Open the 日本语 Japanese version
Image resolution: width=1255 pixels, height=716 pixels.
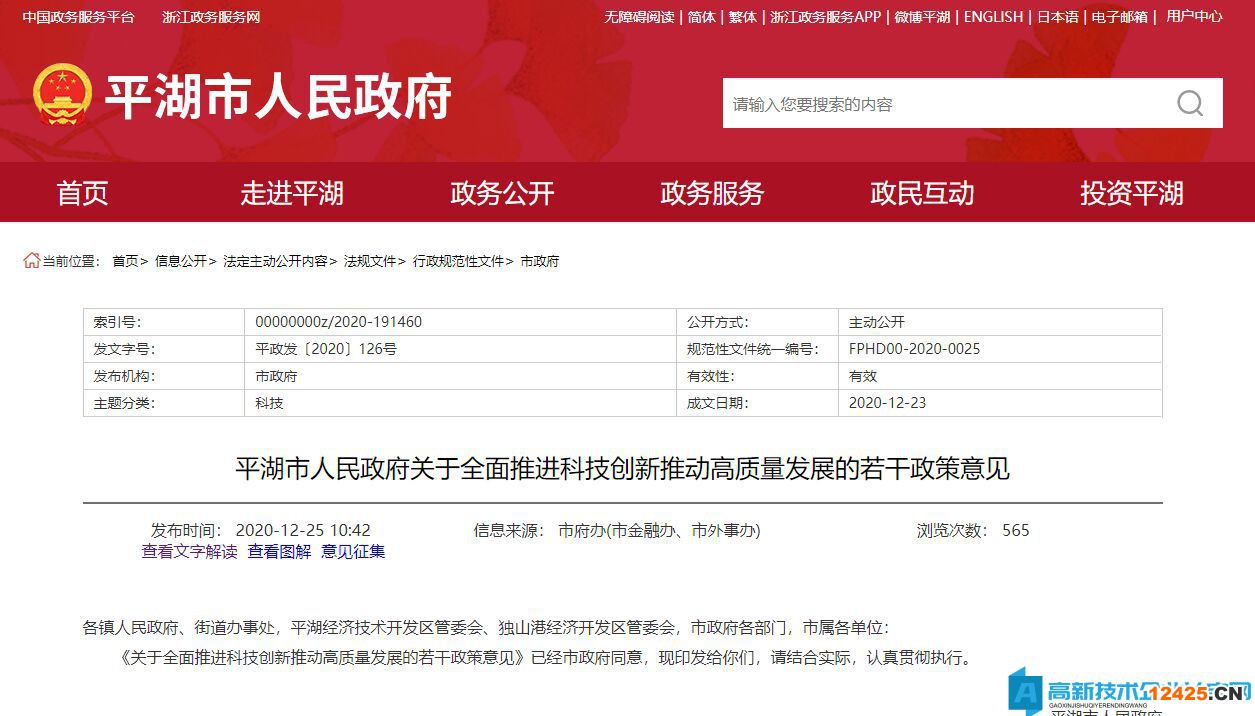[1058, 17]
